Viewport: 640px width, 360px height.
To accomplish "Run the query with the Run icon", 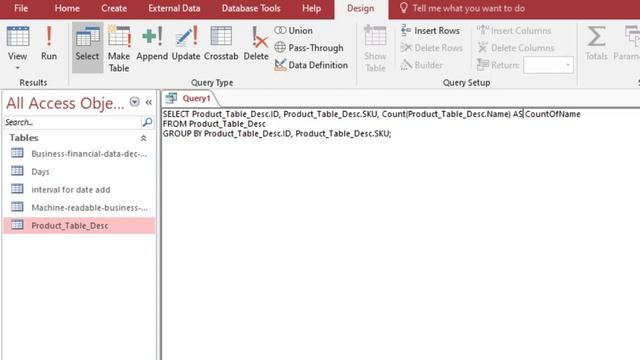I will [49, 44].
